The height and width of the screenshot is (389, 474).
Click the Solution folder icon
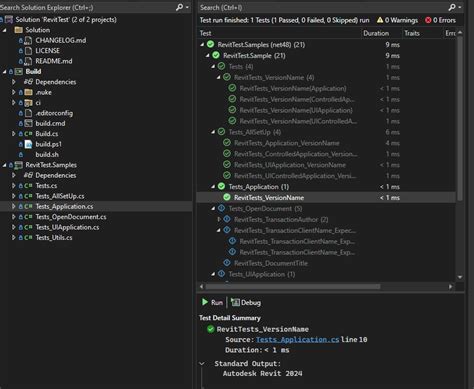point(18,30)
